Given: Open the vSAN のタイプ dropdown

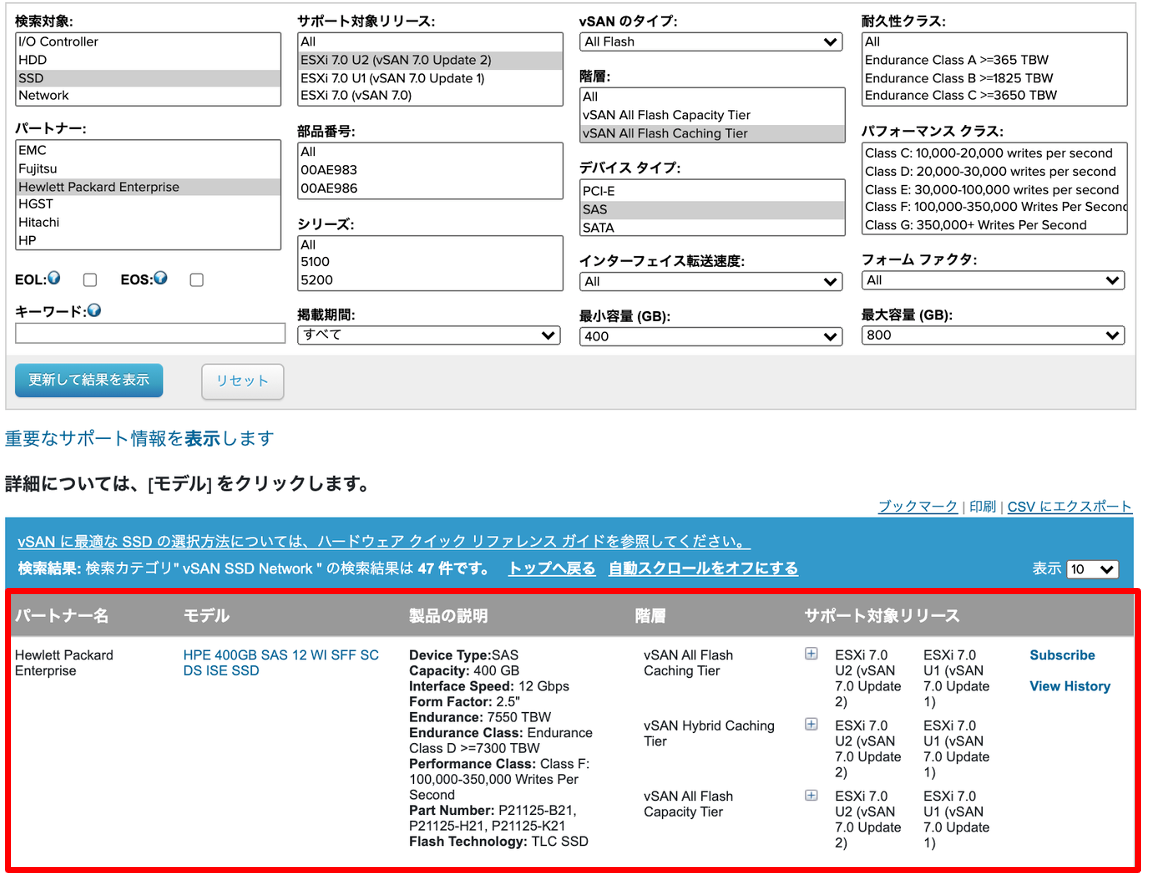Looking at the screenshot, I should click(711, 42).
